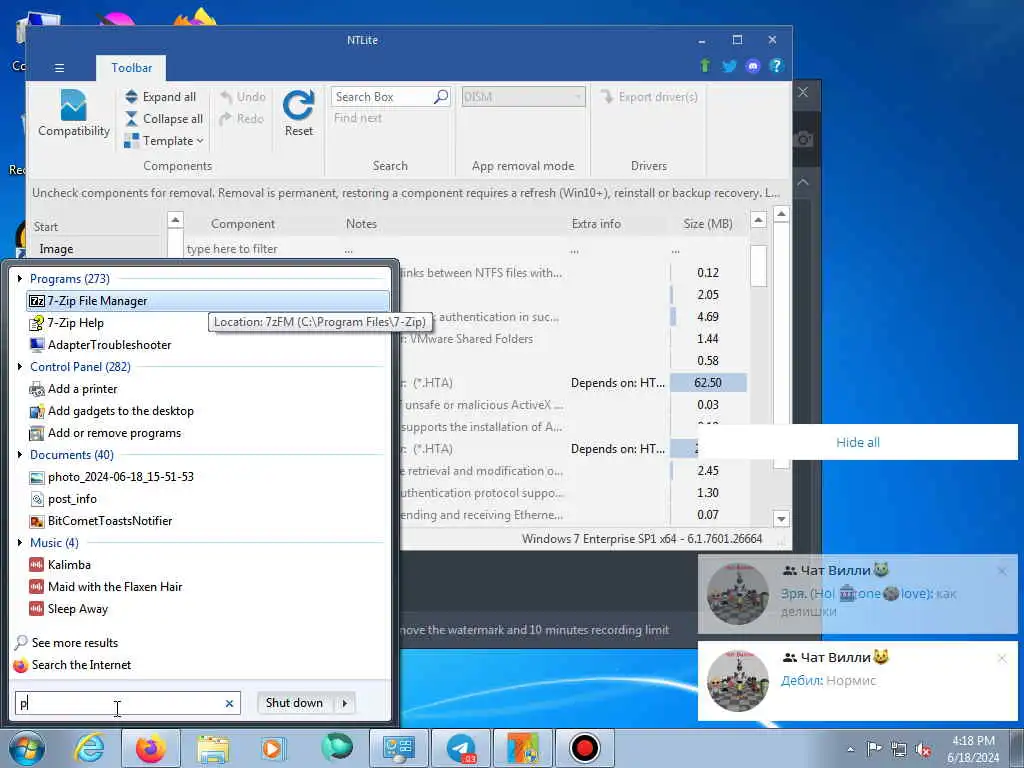Screen dimensions: 1024x768
Task: Show hidden tray icons arrow
Action: click(x=850, y=749)
